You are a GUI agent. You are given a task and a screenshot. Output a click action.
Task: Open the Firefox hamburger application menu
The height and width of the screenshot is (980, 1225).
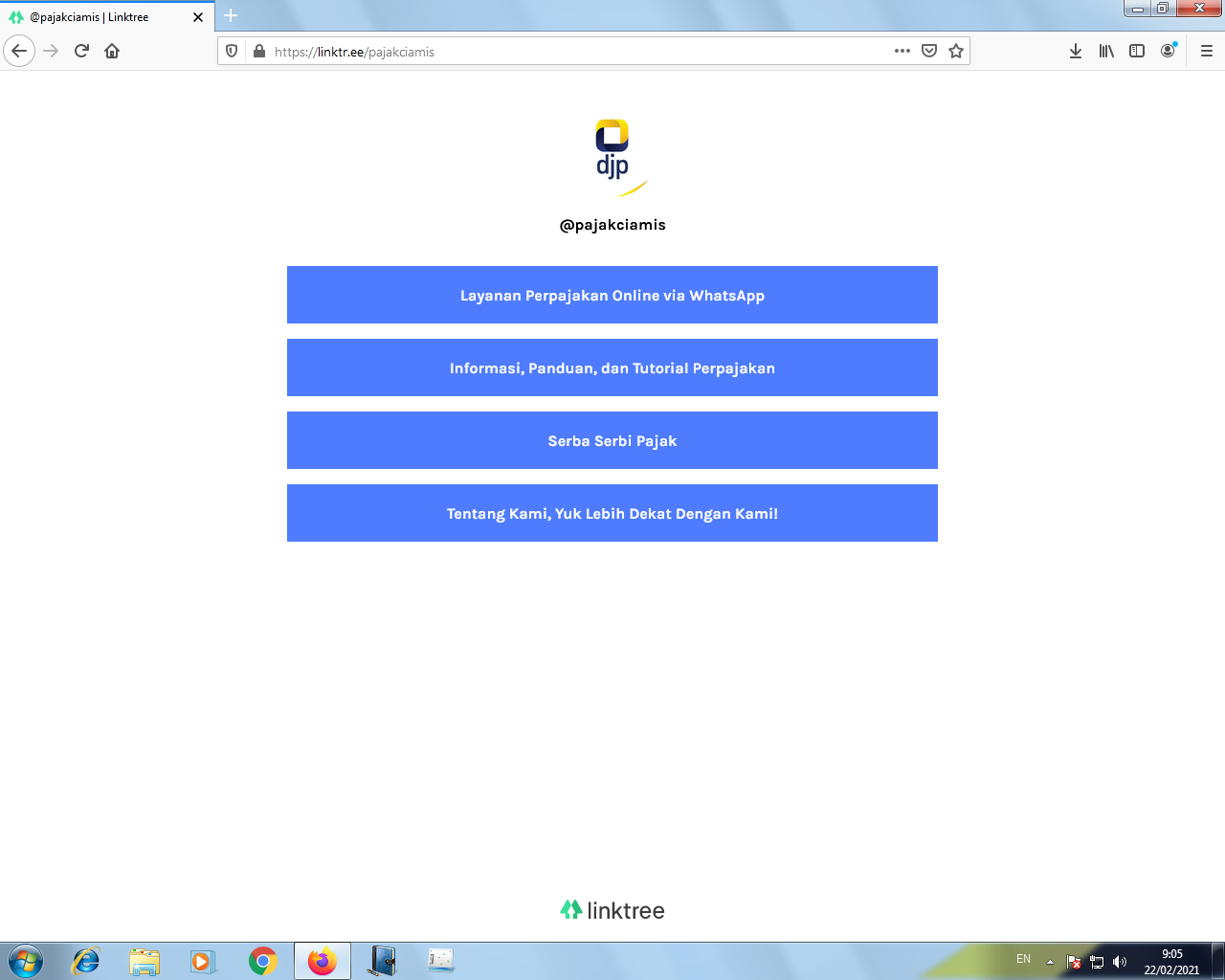point(1206,51)
